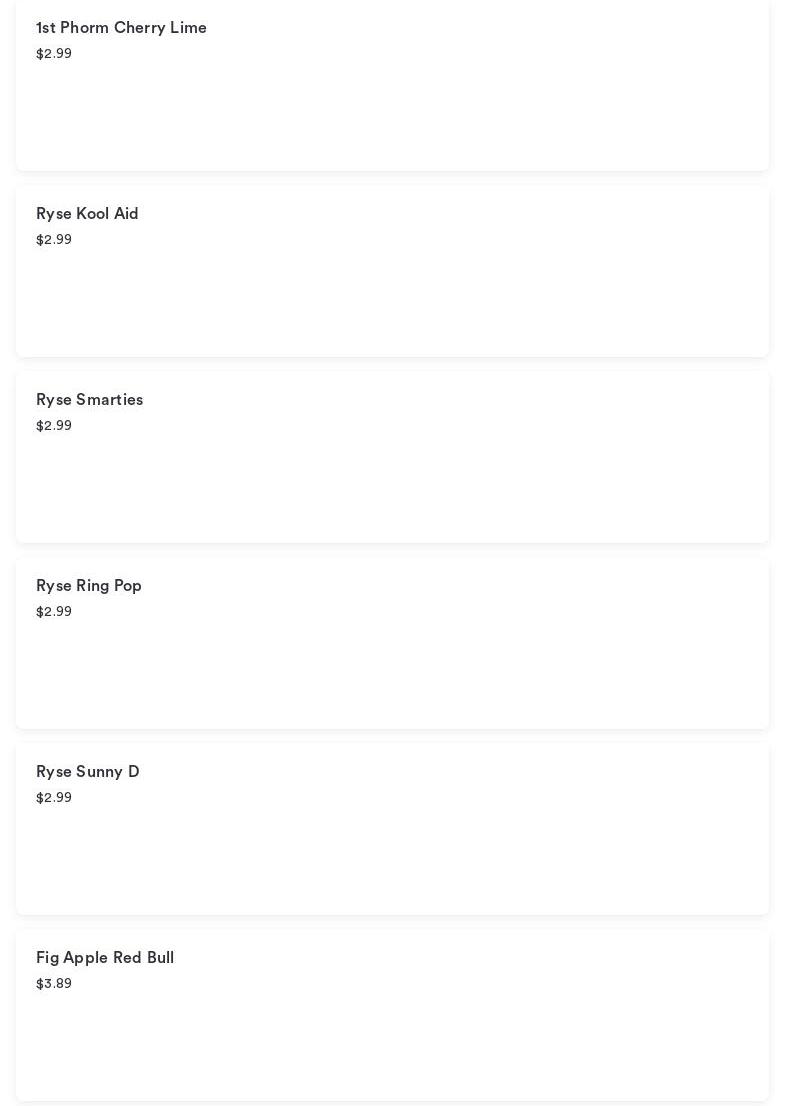Select the Ryse Kool Aid title

pyautogui.click(x=87, y=214)
